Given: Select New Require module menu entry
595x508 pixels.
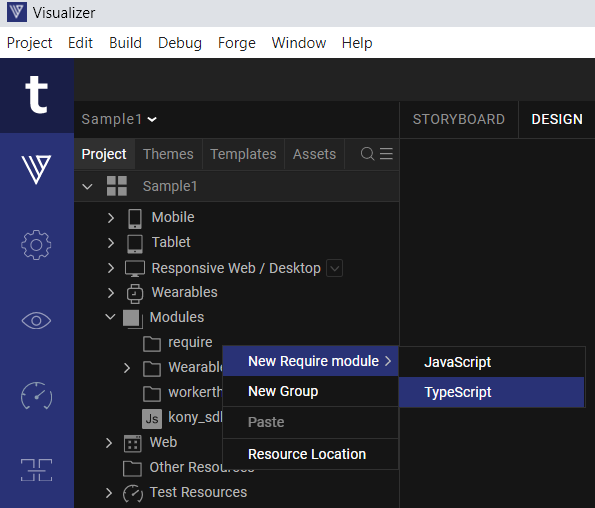Looking at the screenshot, I should click(x=310, y=361).
